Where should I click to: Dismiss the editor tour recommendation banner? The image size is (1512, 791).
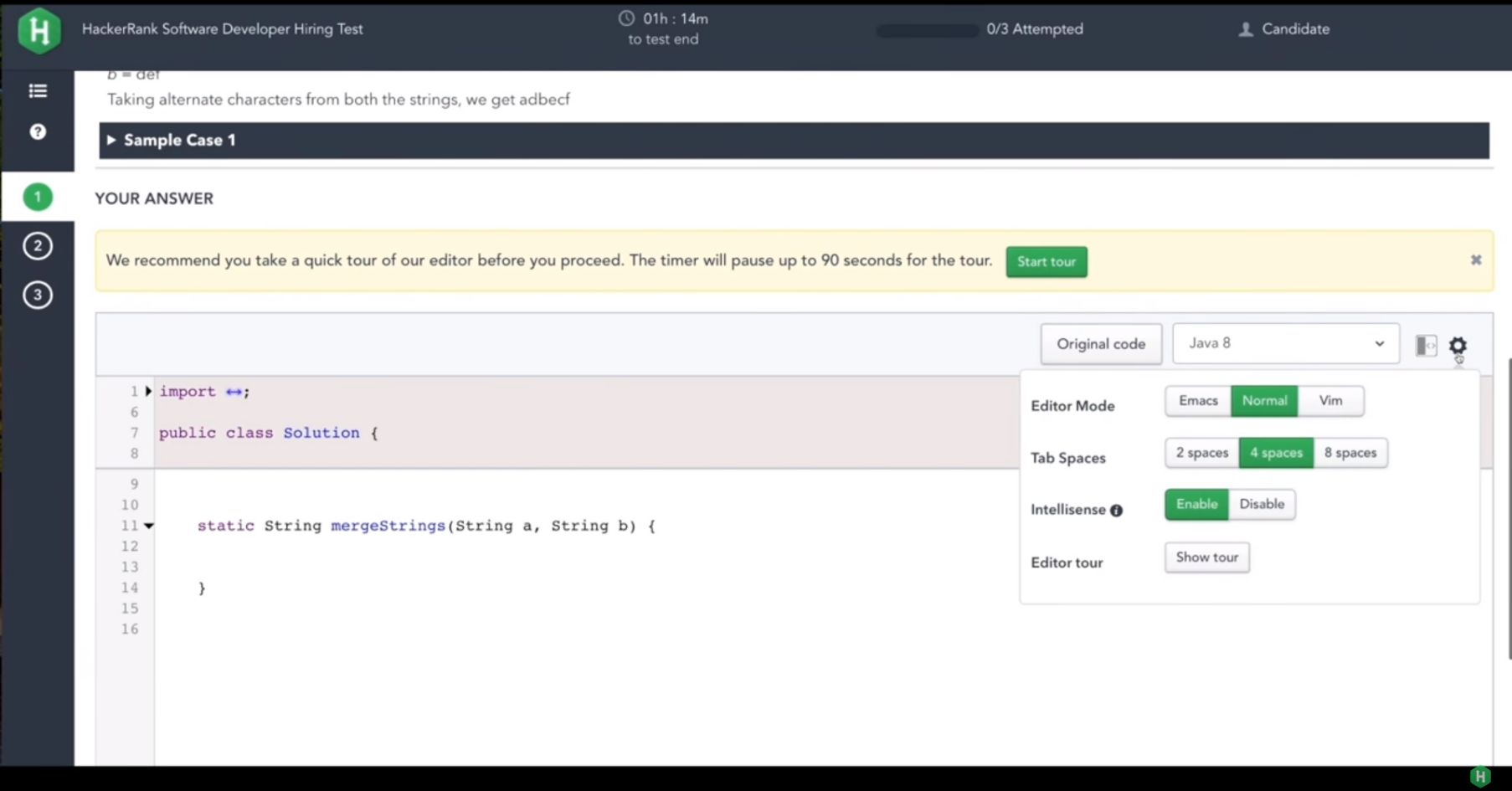click(x=1476, y=259)
